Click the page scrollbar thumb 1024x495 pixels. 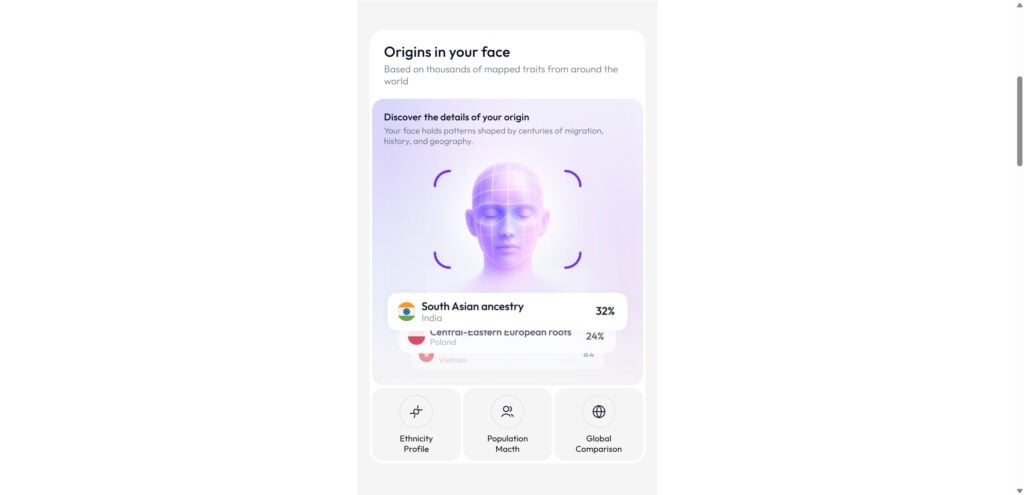(1019, 121)
